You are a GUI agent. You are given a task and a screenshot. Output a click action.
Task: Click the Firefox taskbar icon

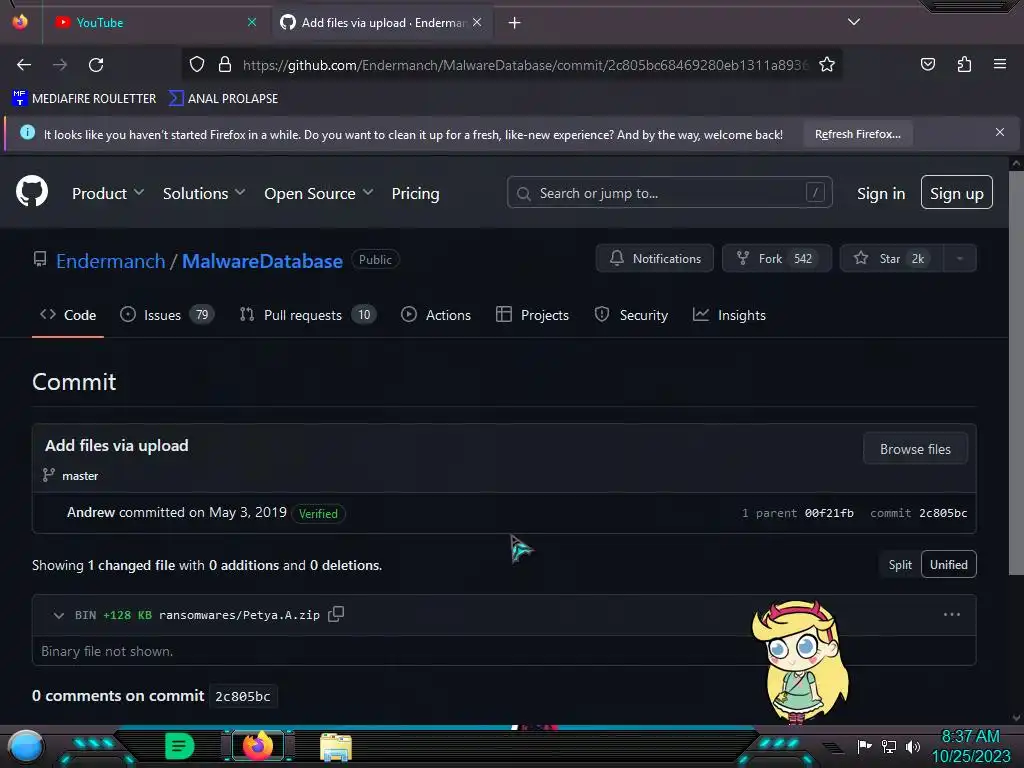(257, 746)
